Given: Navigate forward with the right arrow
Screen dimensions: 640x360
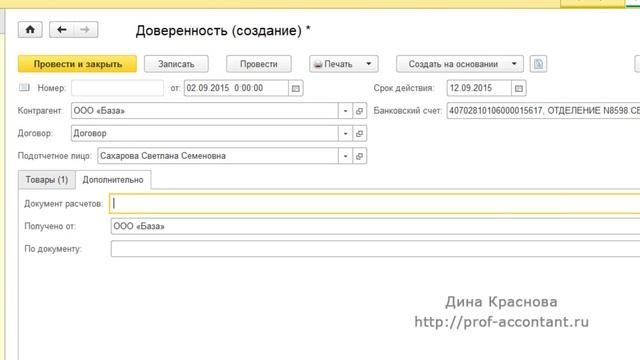Looking at the screenshot, I should click(85, 30).
